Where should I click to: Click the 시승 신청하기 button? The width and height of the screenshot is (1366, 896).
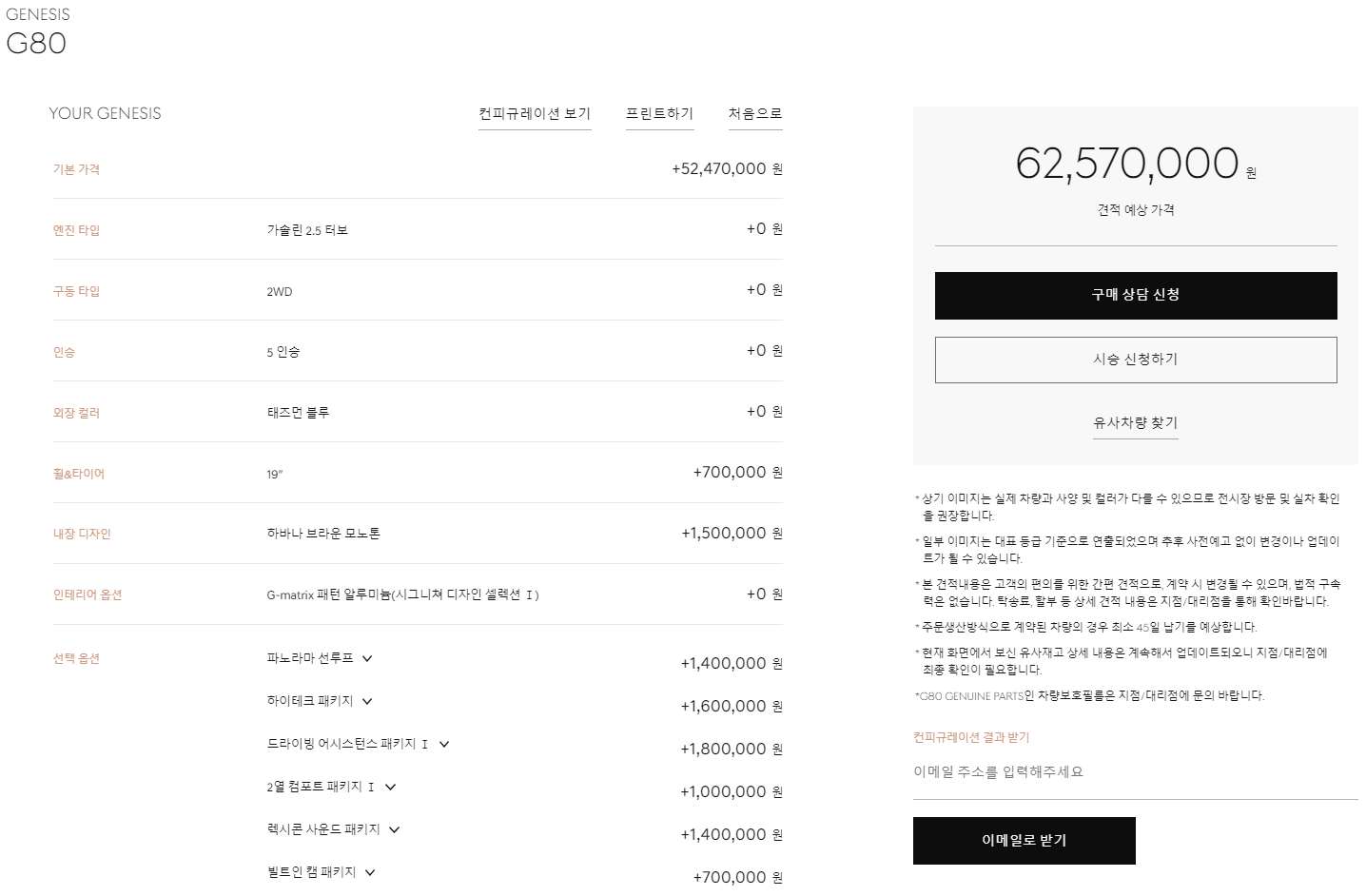pos(1136,360)
